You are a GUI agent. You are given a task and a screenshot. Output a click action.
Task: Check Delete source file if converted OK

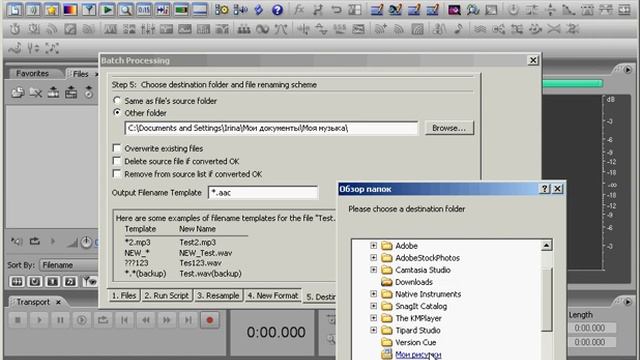pyautogui.click(x=117, y=161)
